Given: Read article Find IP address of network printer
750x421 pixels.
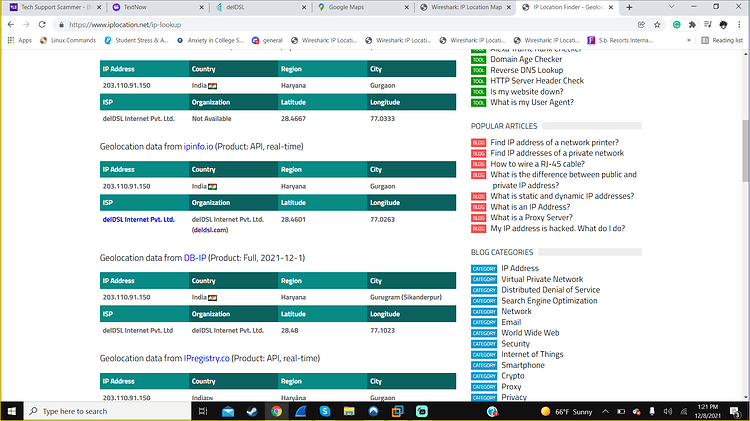Looking at the screenshot, I should click(554, 142).
